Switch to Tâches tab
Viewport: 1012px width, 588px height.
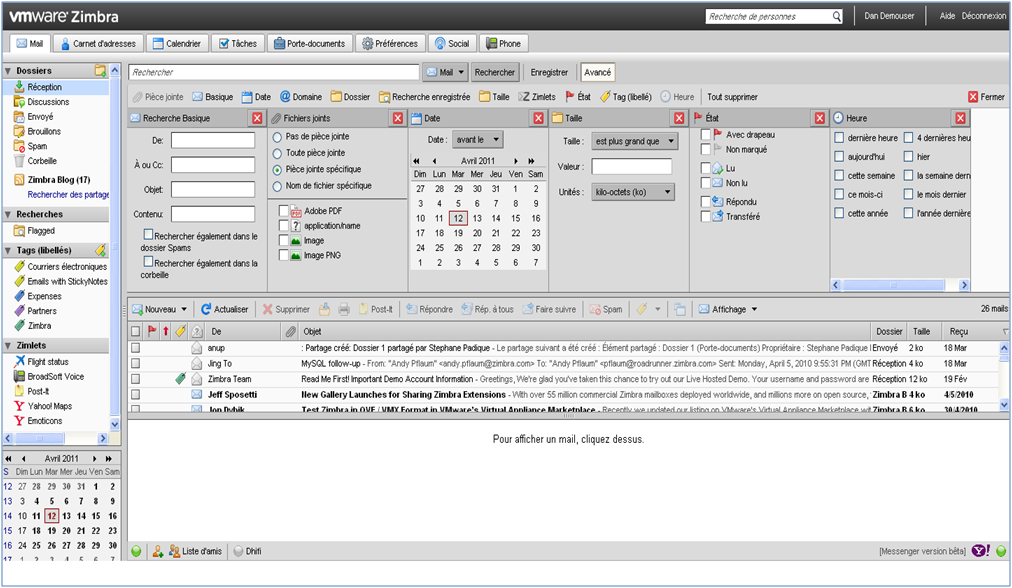pos(238,44)
